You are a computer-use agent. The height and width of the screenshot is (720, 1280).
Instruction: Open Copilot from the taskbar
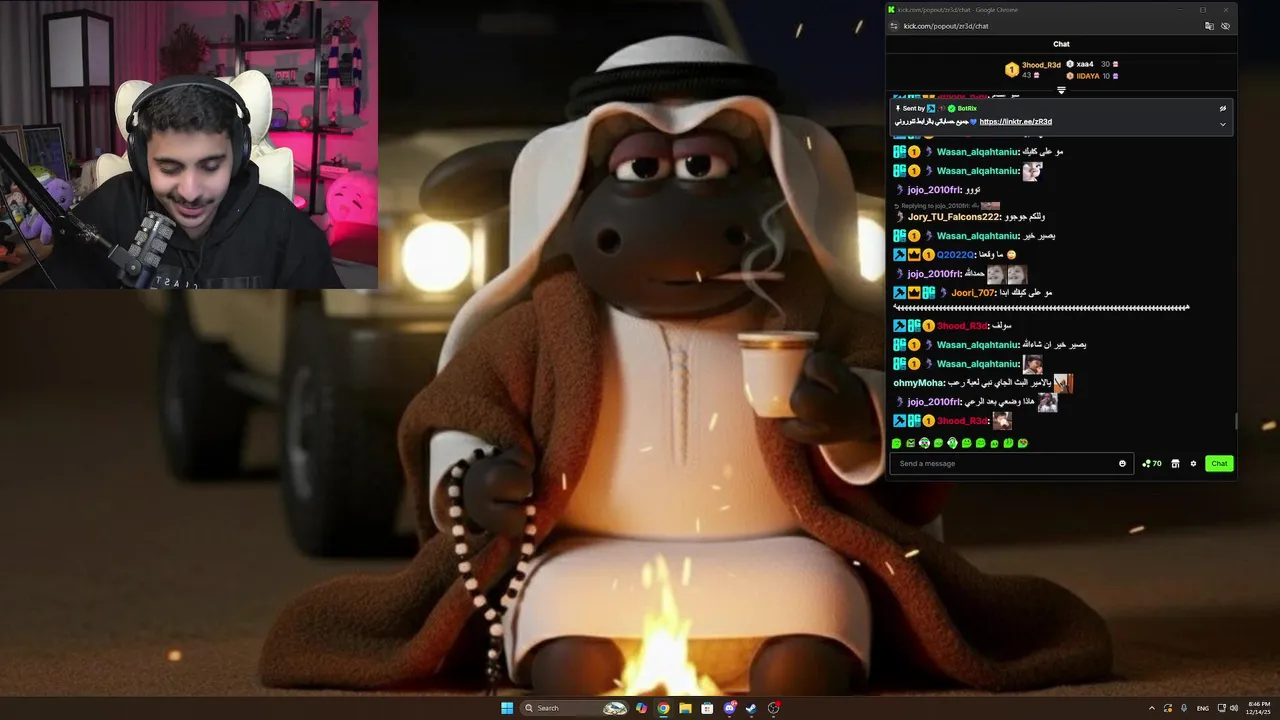(x=641, y=708)
